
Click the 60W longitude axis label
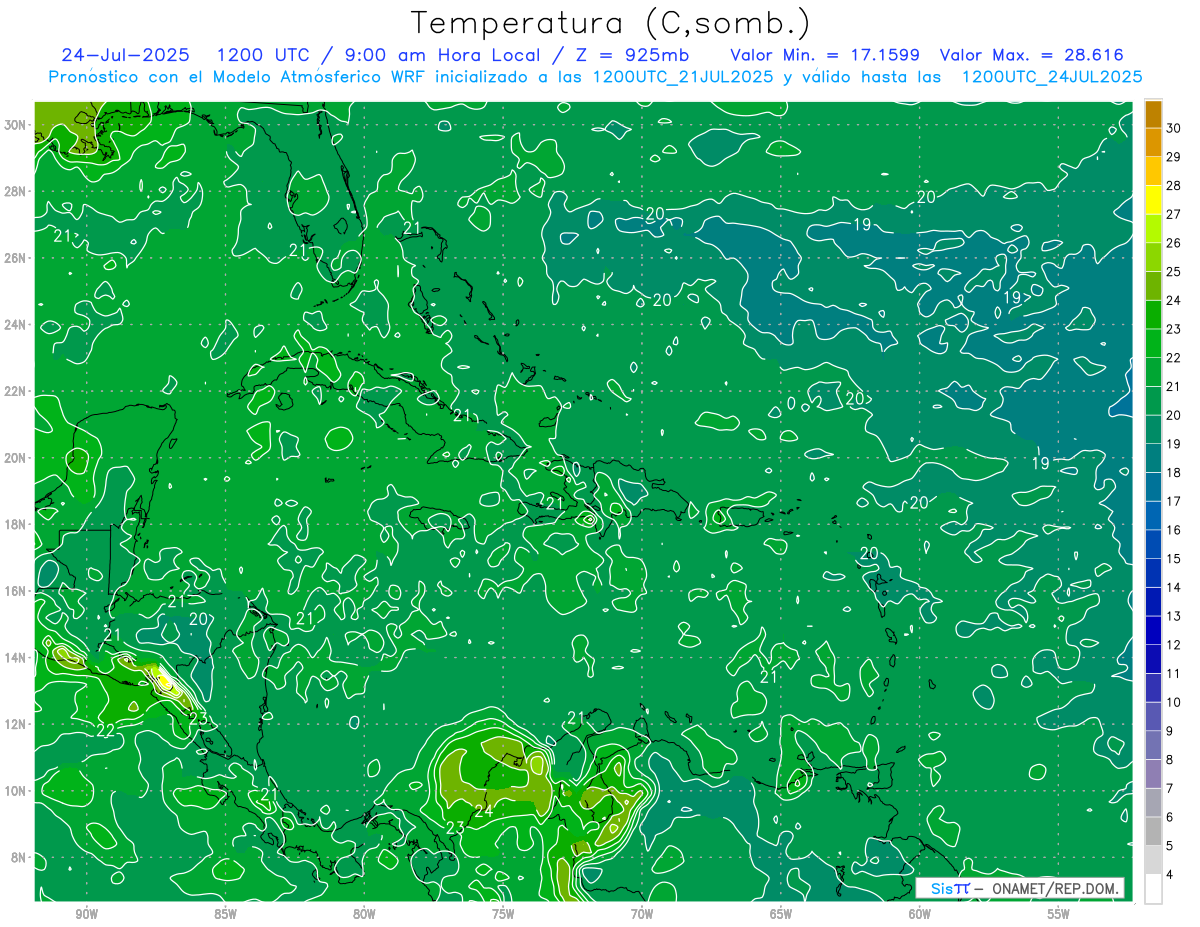click(x=920, y=915)
